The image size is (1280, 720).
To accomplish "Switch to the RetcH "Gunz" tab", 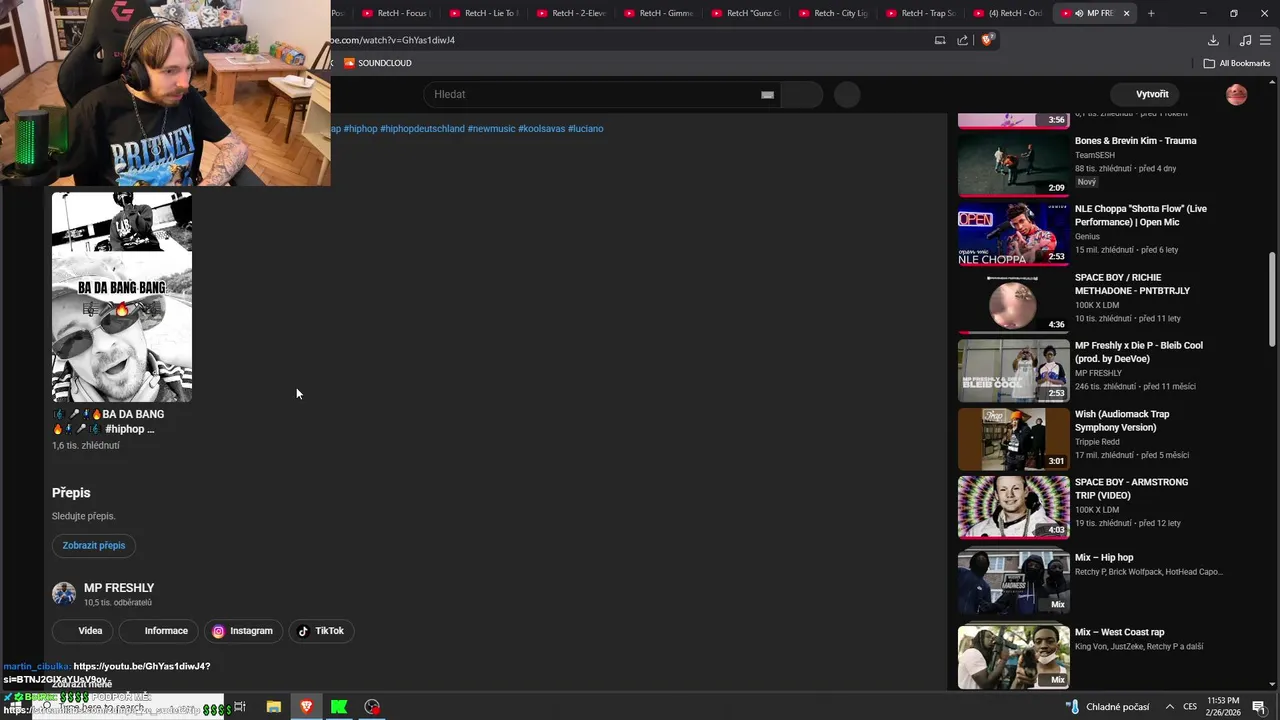I will coord(743,13).
